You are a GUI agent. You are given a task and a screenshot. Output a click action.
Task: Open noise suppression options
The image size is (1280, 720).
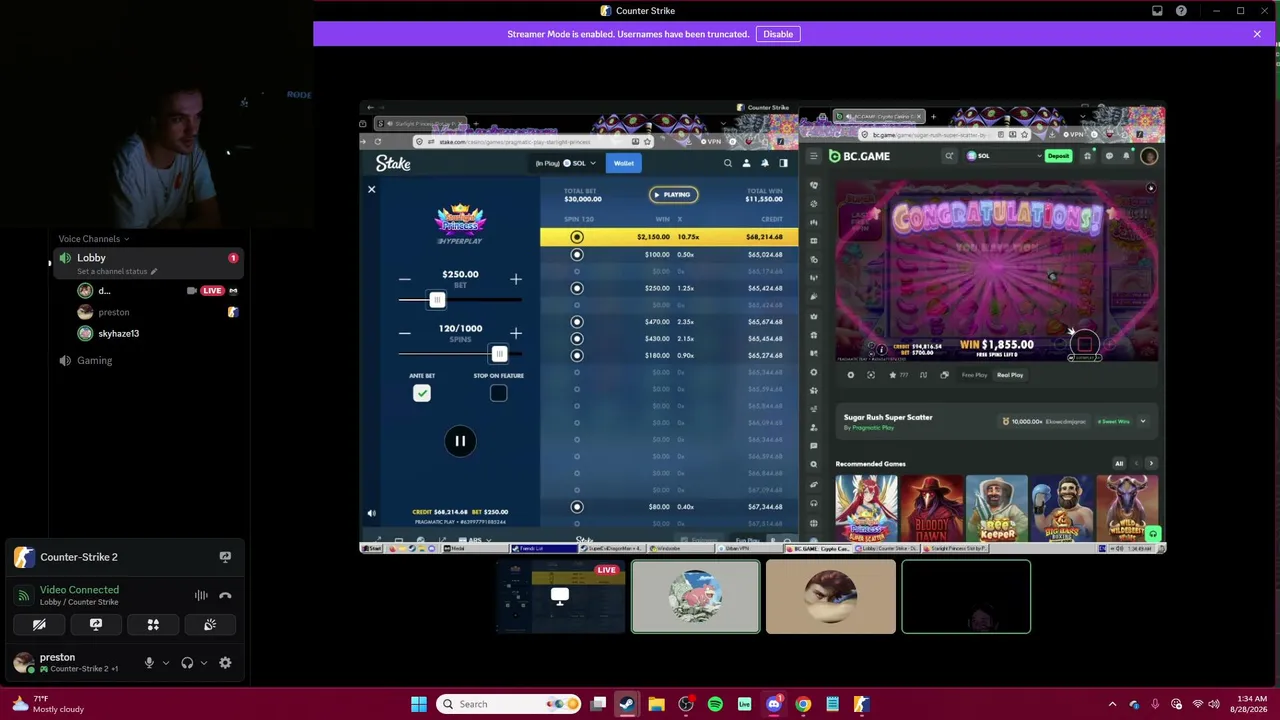tap(201, 596)
